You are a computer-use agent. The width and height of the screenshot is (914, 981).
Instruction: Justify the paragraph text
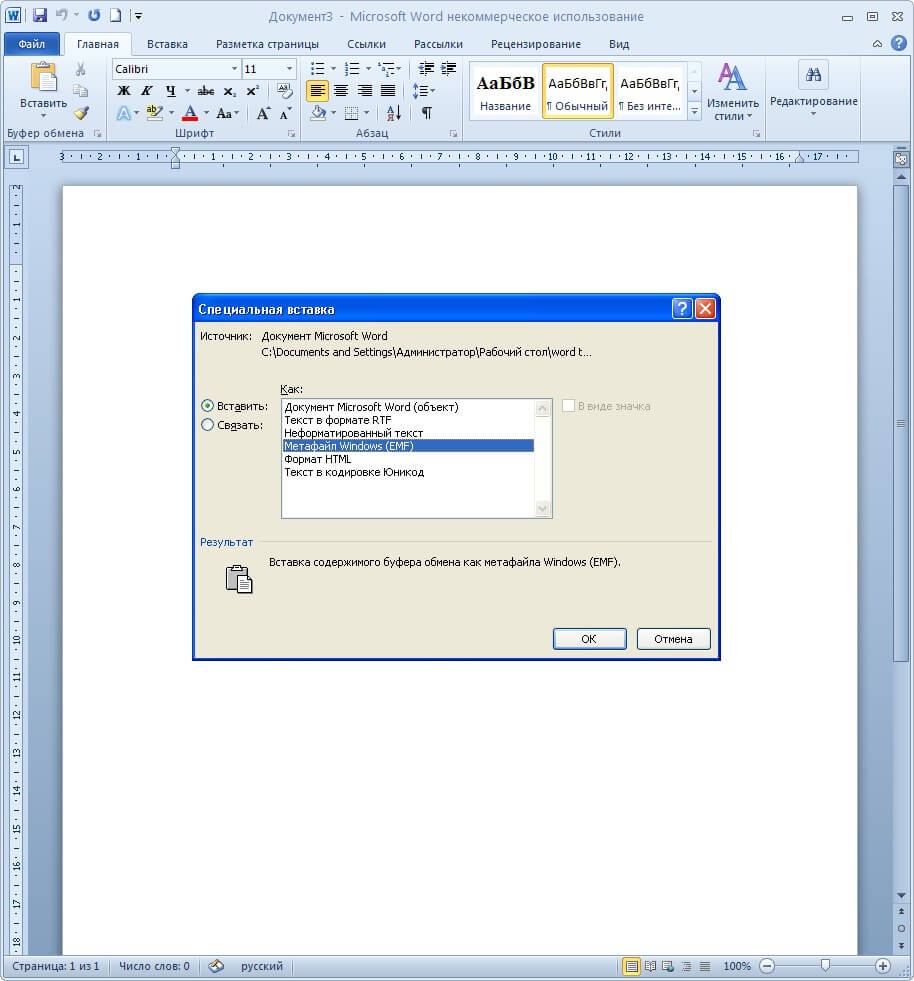click(x=388, y=91)
